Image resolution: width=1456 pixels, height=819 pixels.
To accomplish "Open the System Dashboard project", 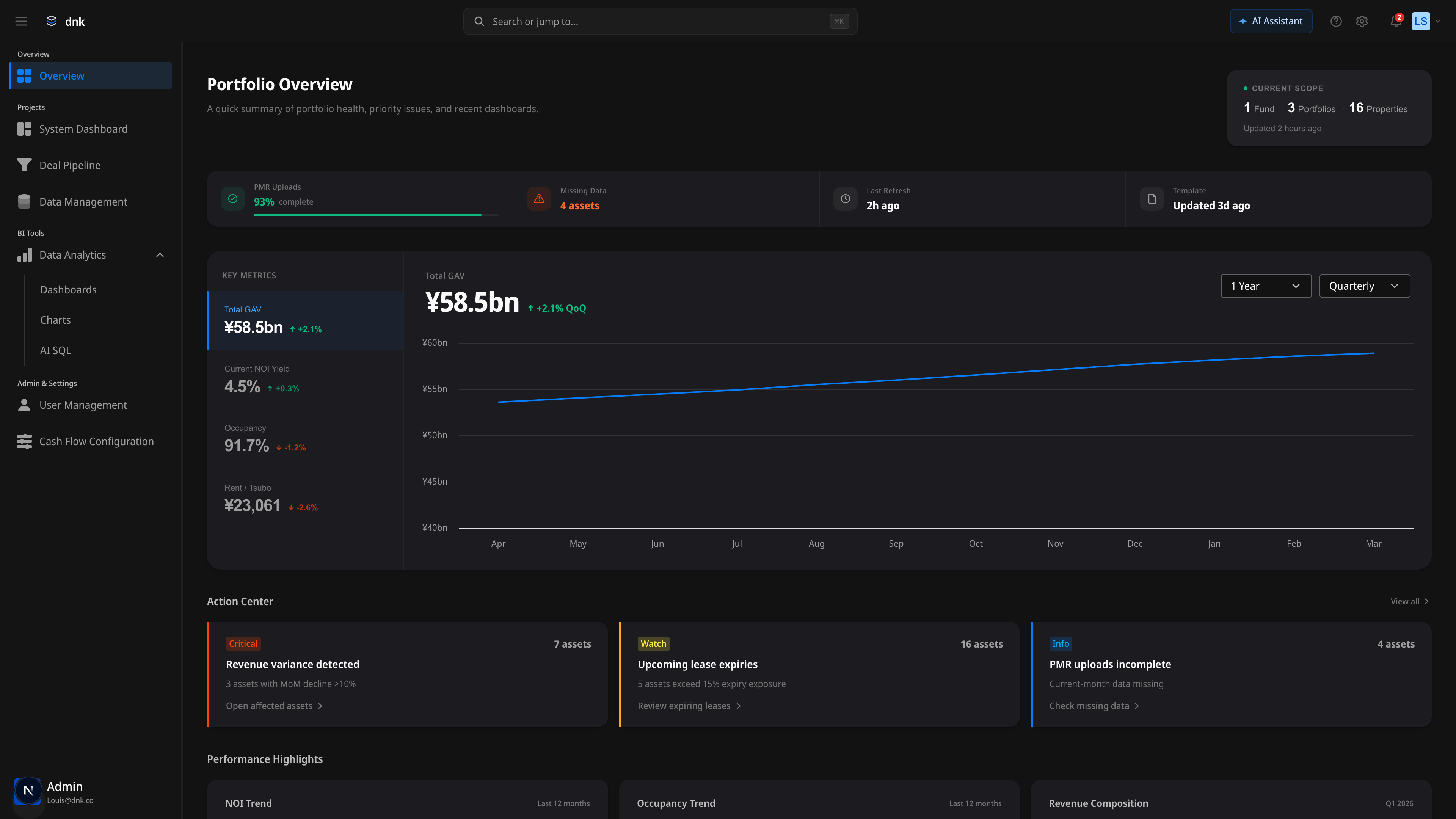I will point(83,129).
